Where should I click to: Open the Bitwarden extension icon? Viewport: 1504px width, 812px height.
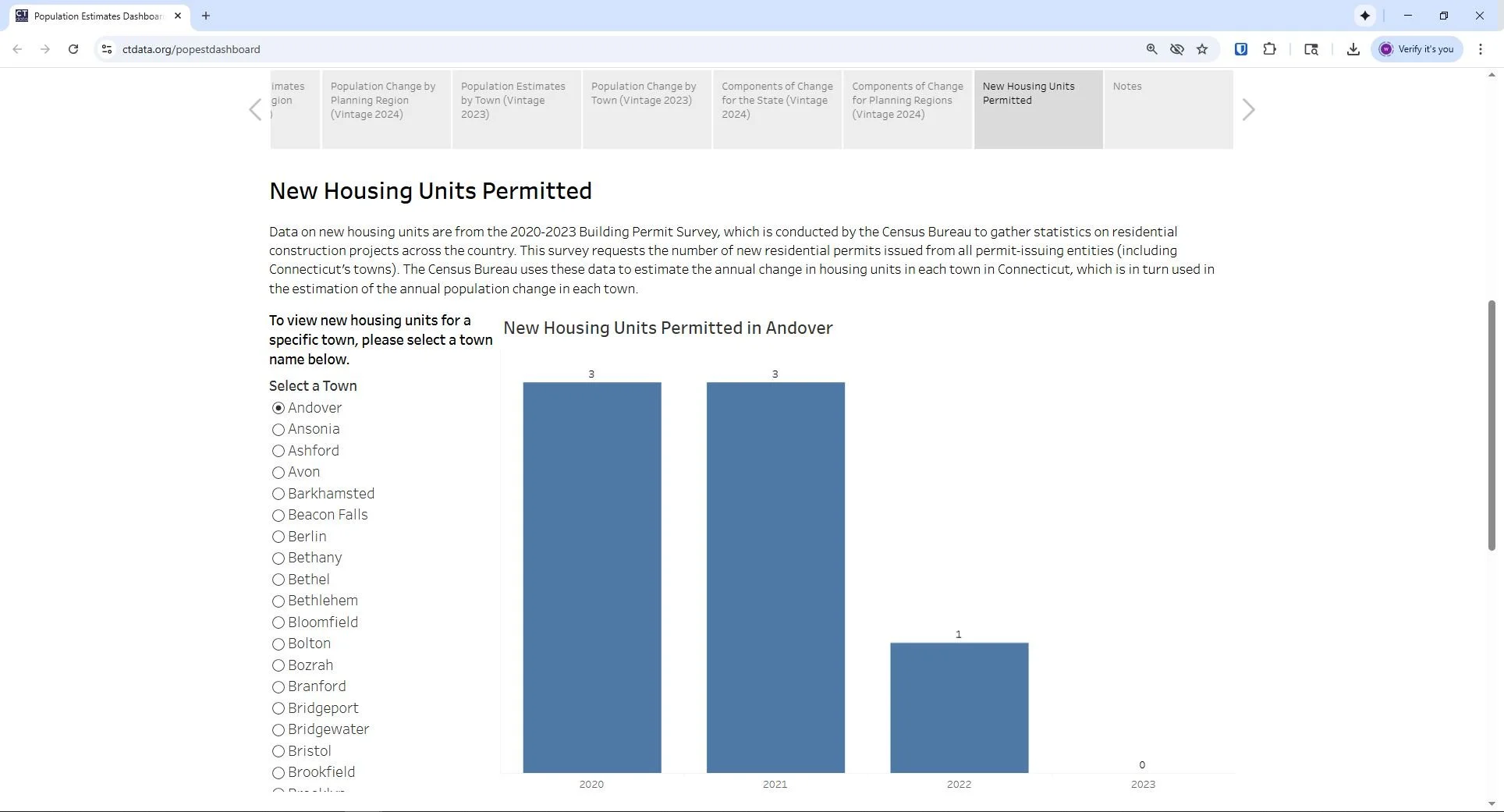click(x=1241, y=49)
